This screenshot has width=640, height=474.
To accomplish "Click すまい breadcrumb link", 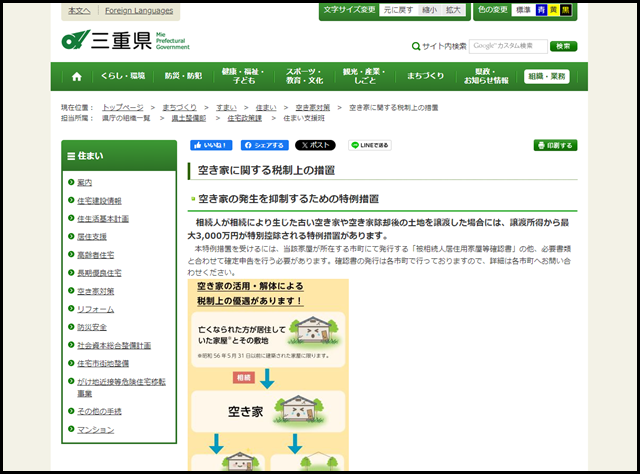I will (226, 107).
